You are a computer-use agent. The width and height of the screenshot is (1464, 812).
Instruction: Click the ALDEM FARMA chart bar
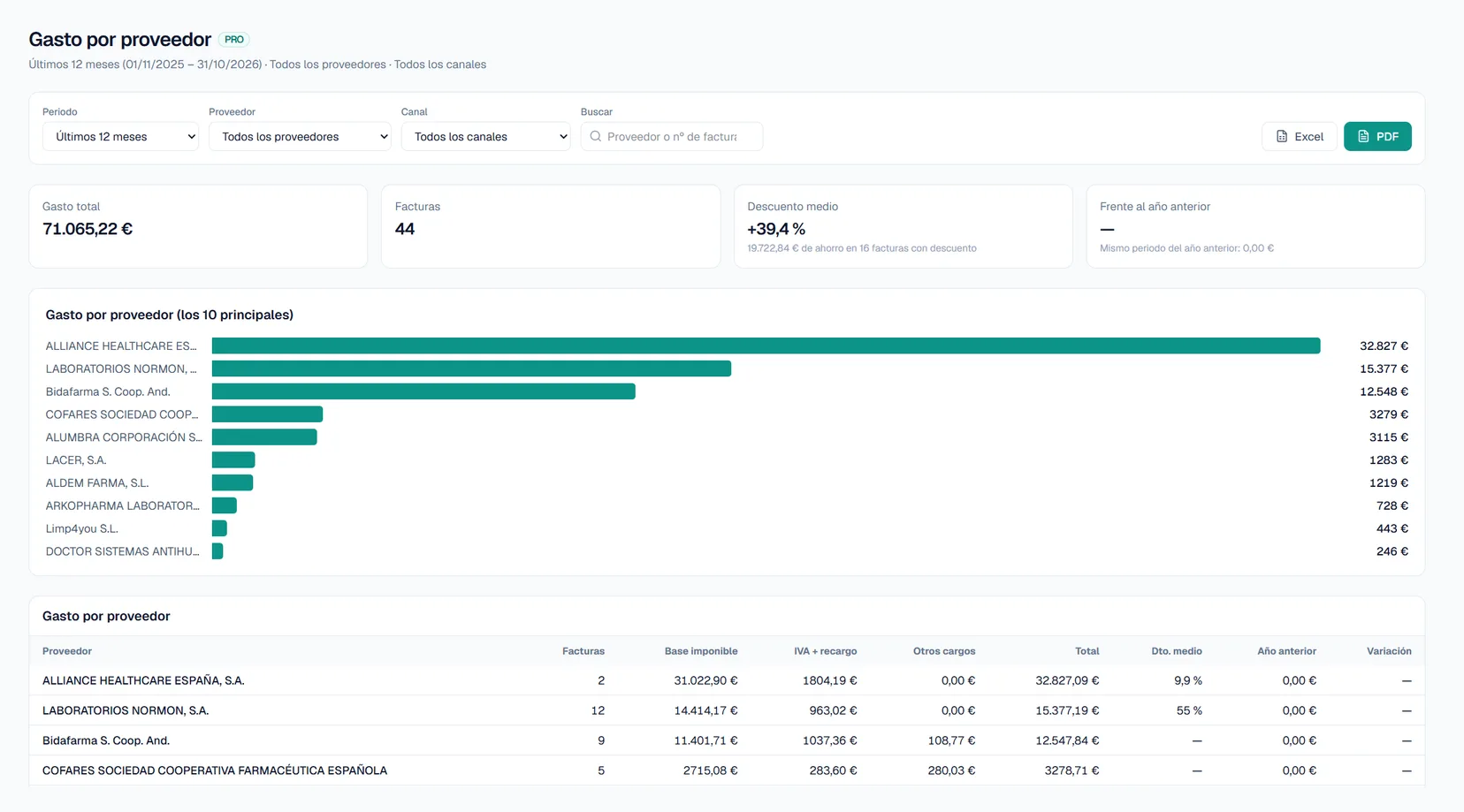233,483
